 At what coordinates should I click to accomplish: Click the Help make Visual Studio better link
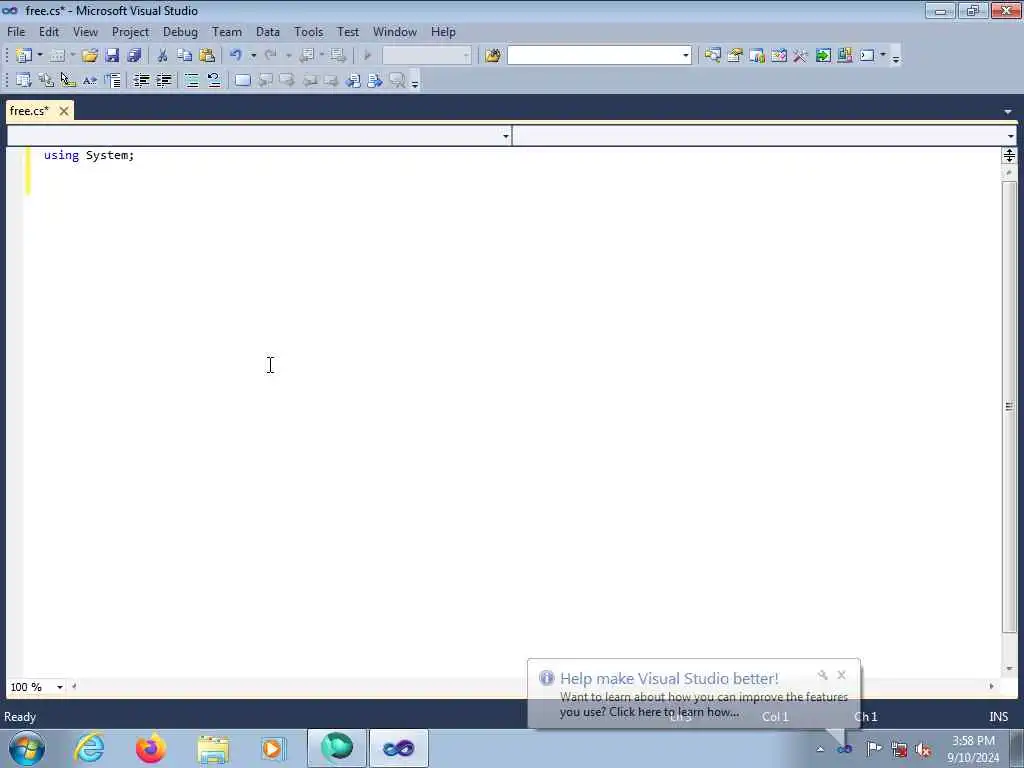669,679
